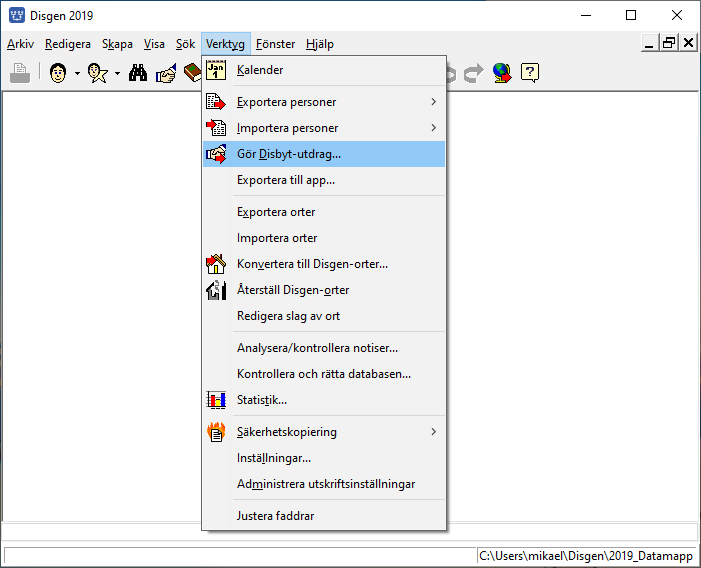
Task: Open Statistik... from the menu
Action: (324, 400)
